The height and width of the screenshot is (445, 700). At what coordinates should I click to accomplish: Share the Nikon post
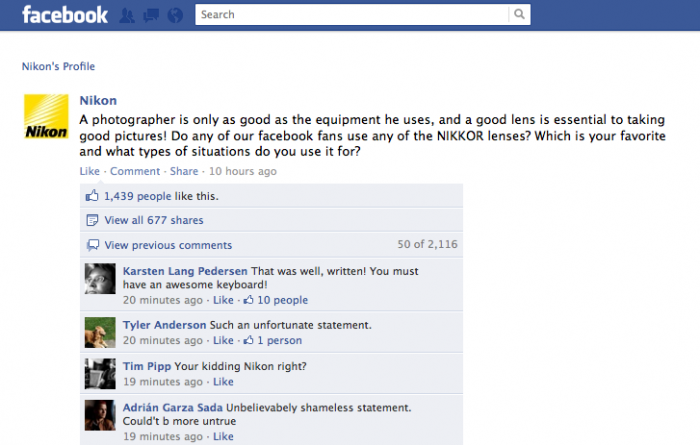coord(184,171)
